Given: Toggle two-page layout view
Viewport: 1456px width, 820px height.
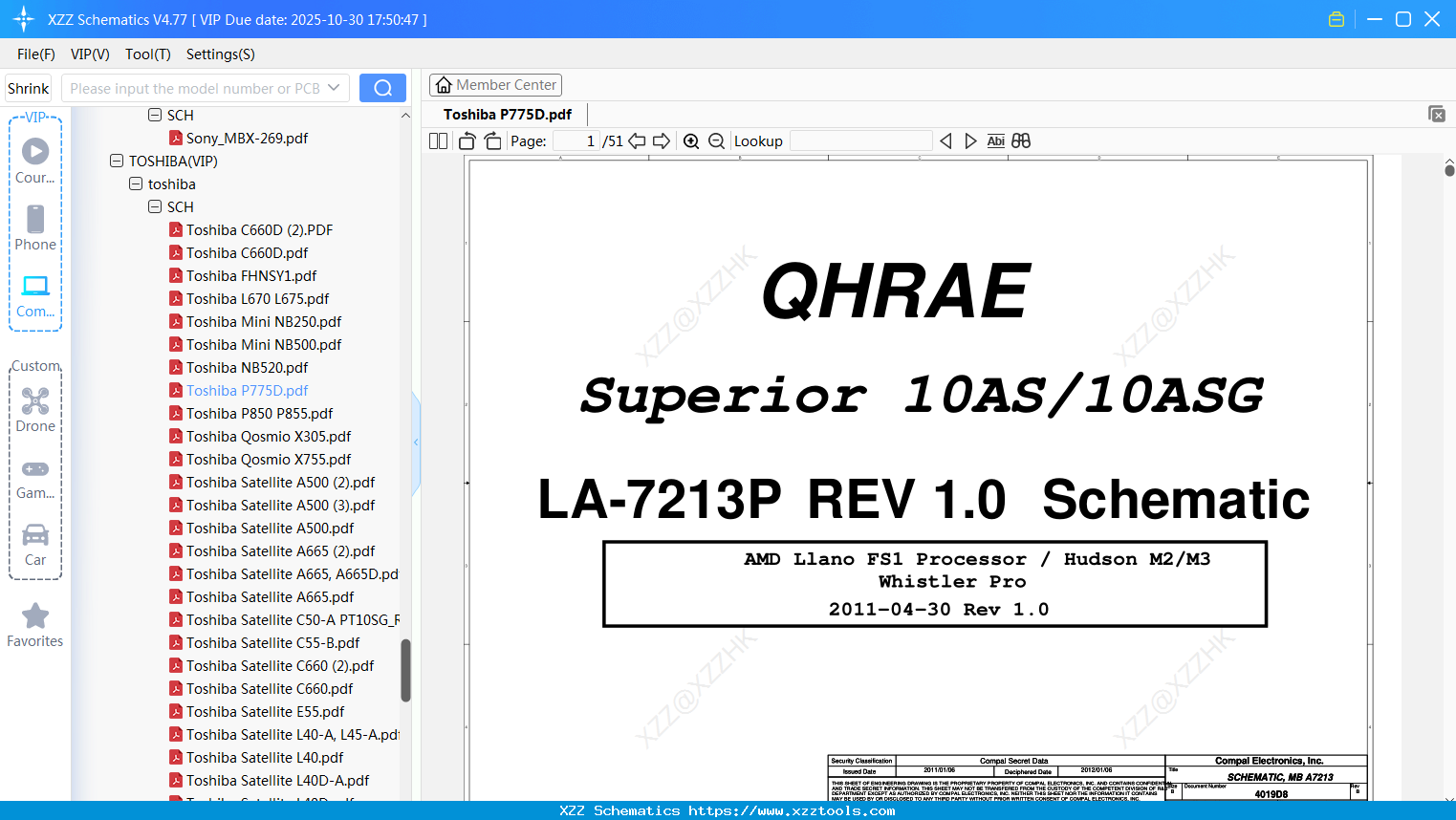Looking at the screenshot, I should coord(438,141).
